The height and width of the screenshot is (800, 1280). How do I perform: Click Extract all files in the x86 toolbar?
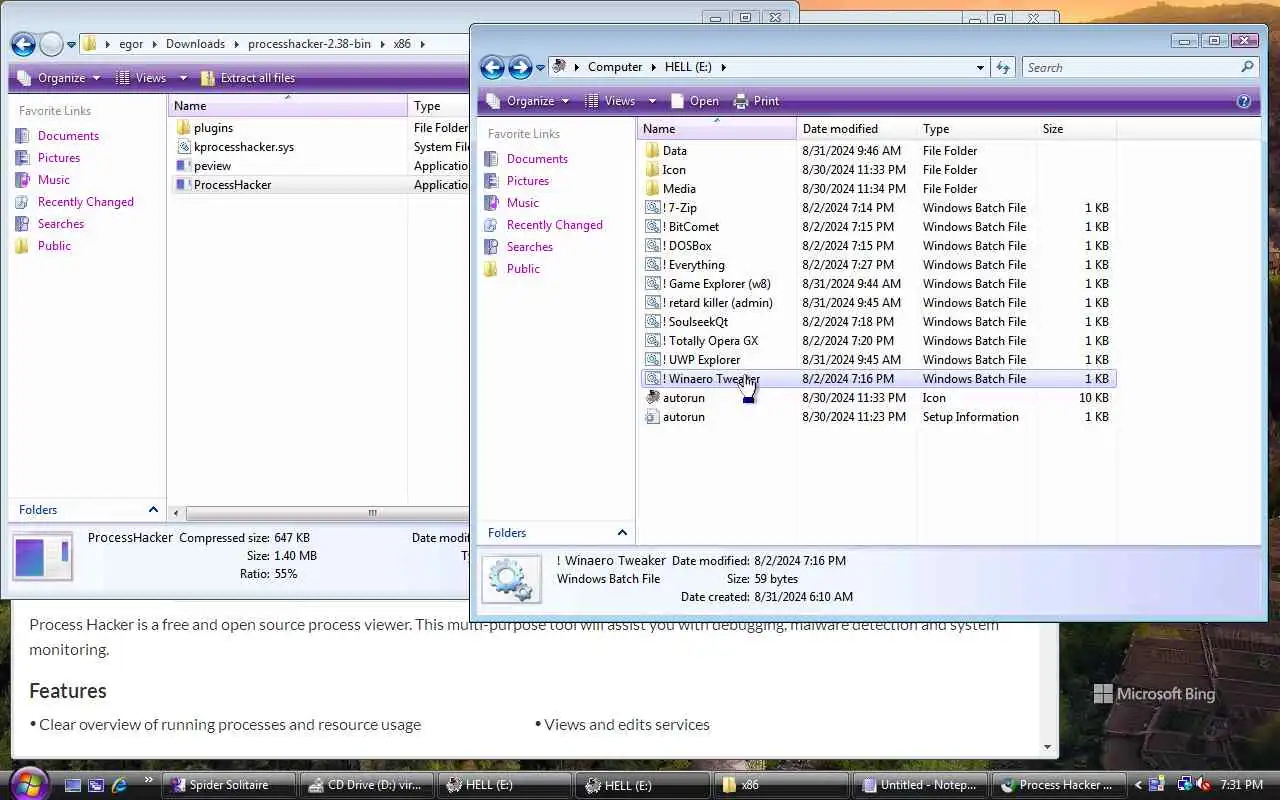point(247,78)
